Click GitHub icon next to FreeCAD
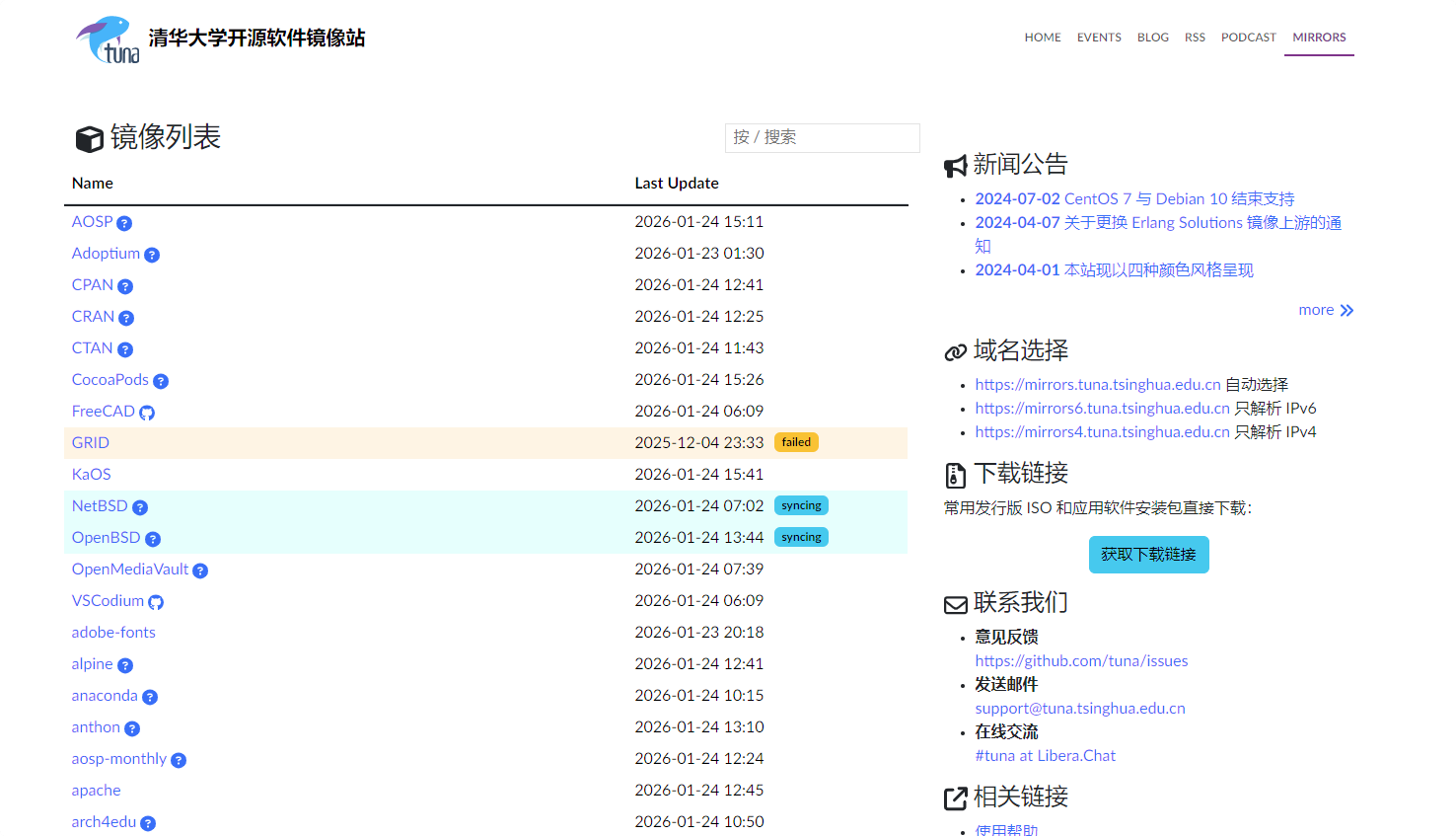1456x836 pixels. (147, 413)
